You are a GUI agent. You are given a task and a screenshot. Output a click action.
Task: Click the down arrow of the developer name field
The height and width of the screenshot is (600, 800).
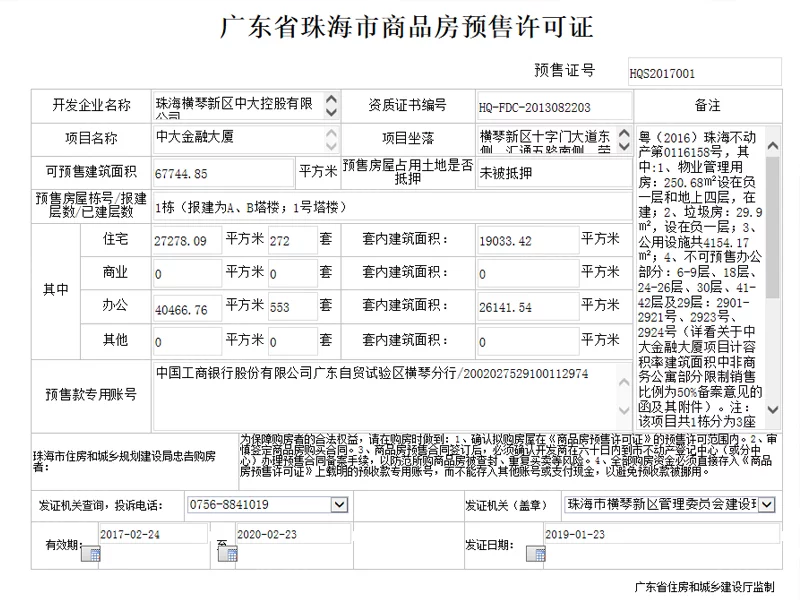[332, 112]
